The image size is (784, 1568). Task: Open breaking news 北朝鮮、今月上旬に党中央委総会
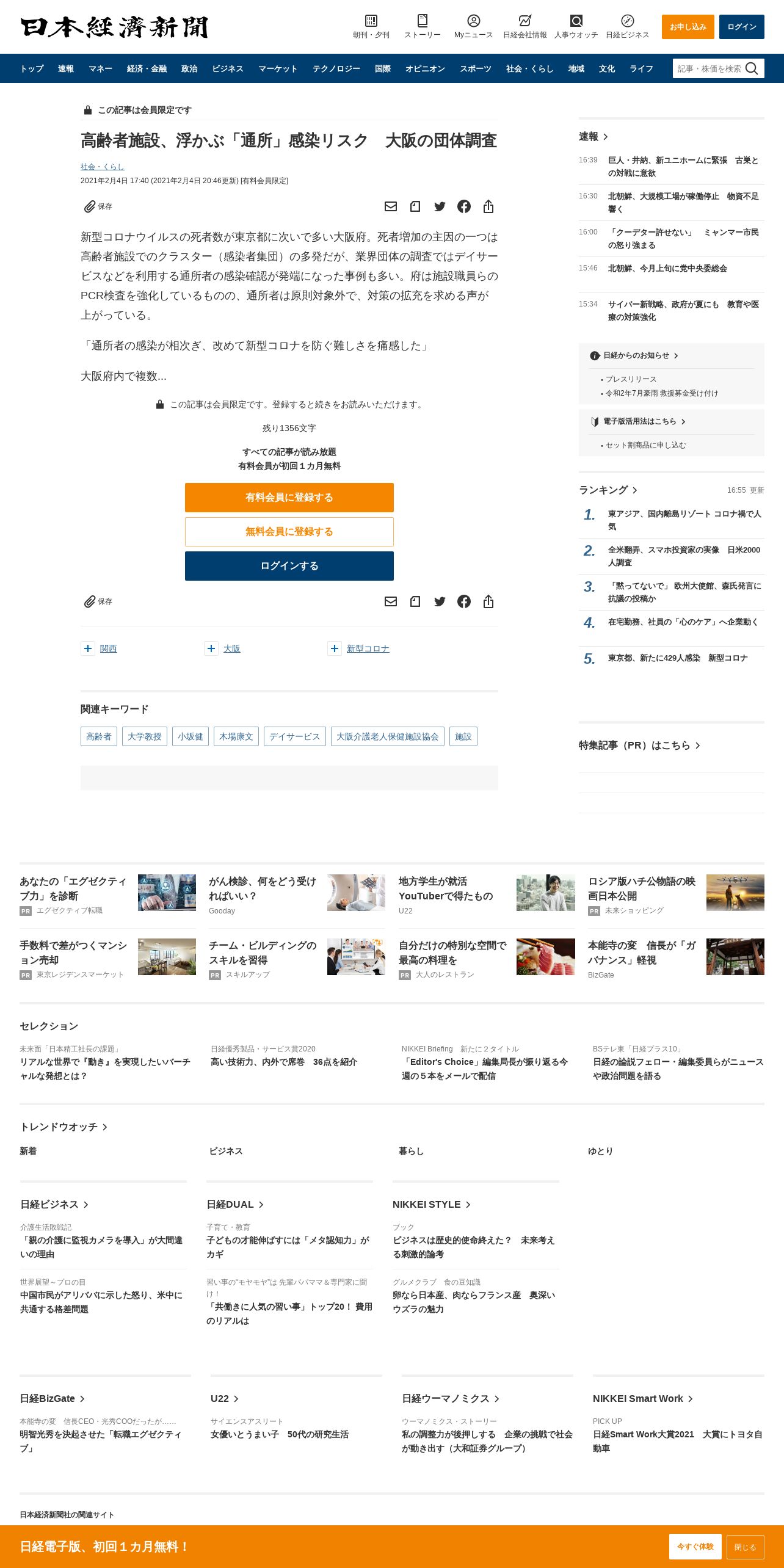(667, 269)
